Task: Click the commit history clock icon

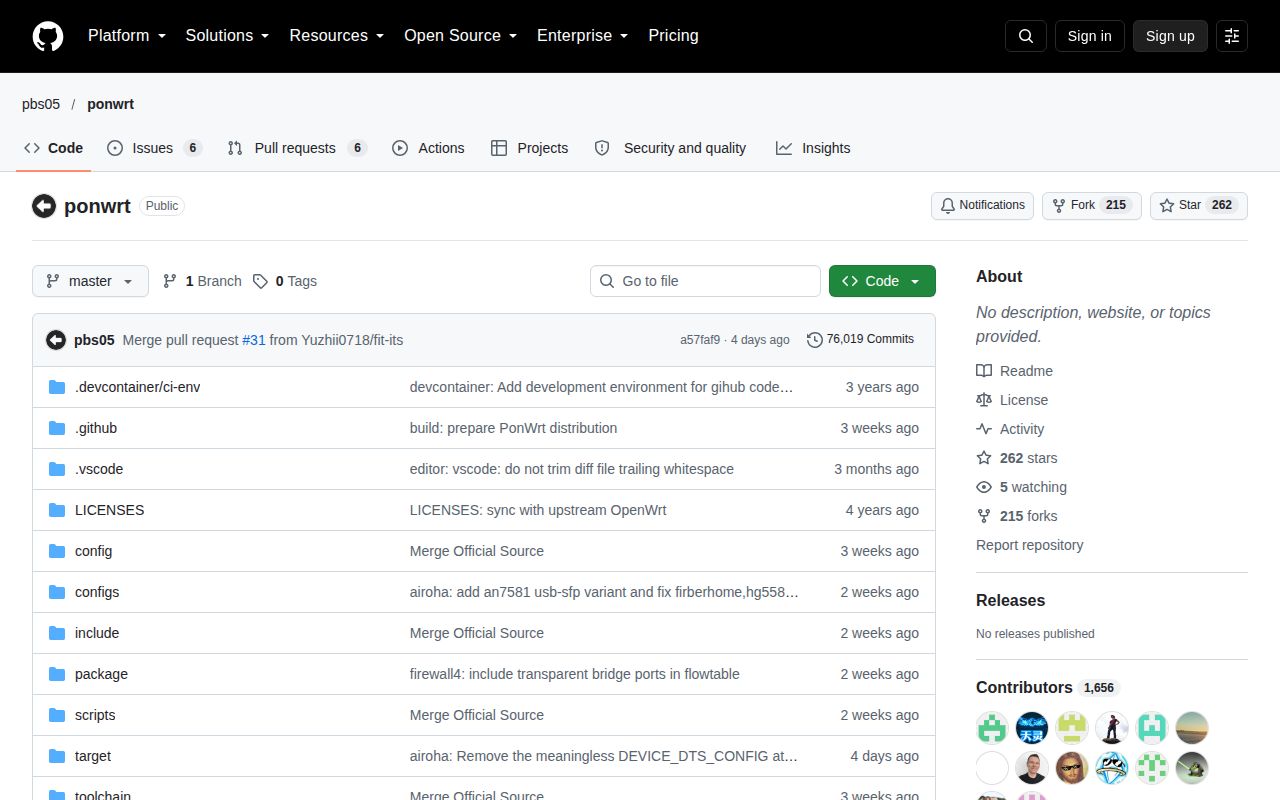Action: pyautogui.click(x=815, y=340)
